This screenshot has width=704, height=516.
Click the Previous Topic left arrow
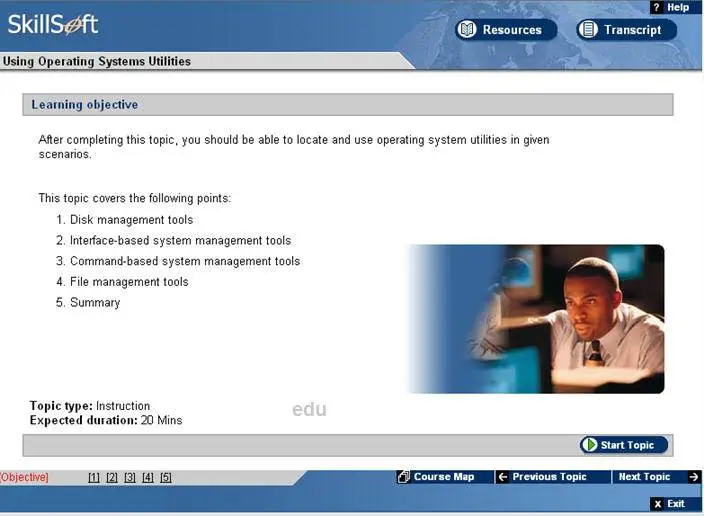click(503, 476)
